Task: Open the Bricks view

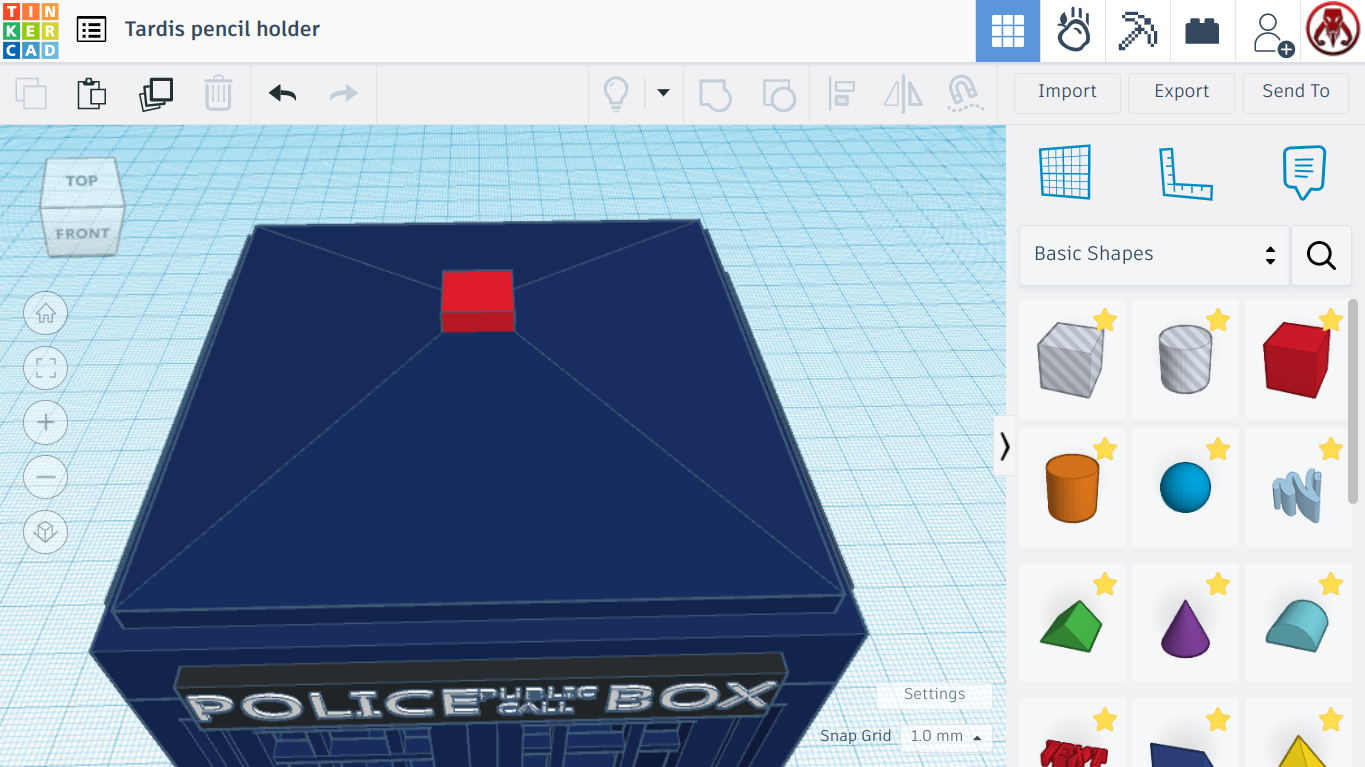Action: (1202, 31)
